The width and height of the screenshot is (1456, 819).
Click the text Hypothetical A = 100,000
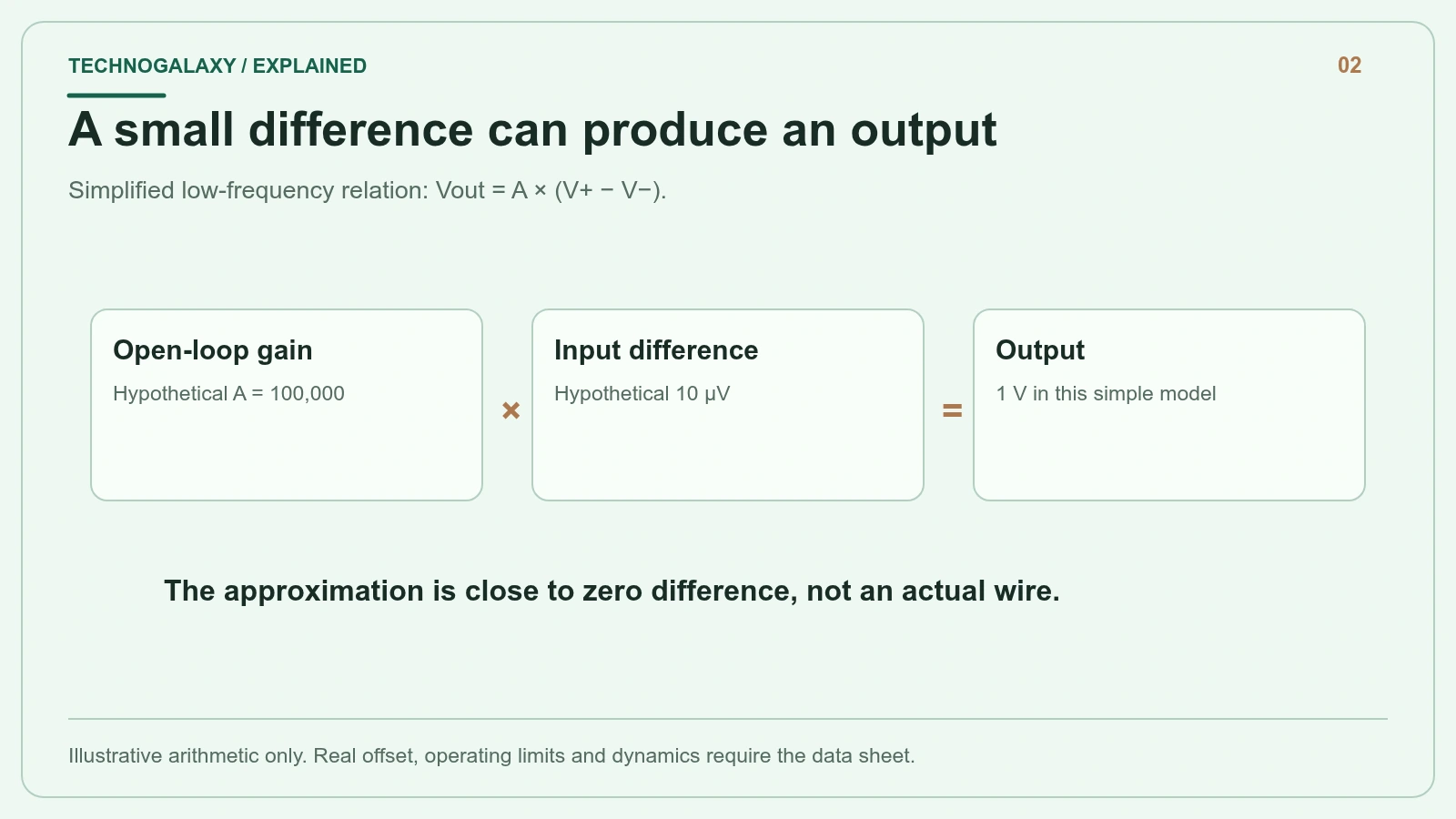tap(228, 394)
